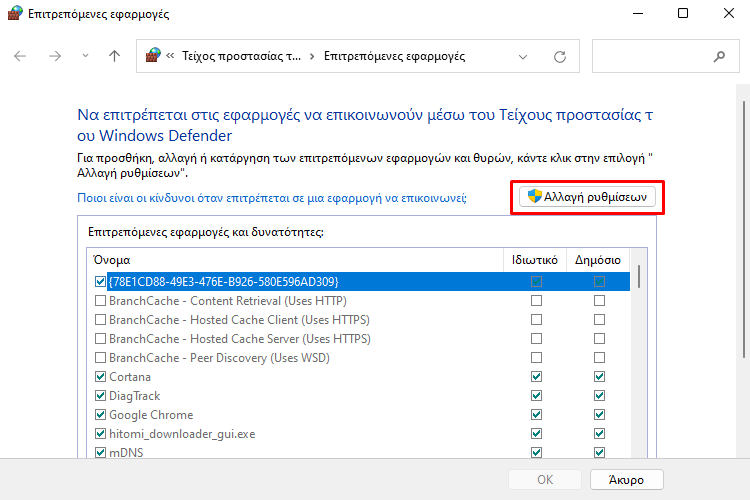Click the title bar firewall icon
Viewport: 750px width, 500px height.
tap(15, 13)
